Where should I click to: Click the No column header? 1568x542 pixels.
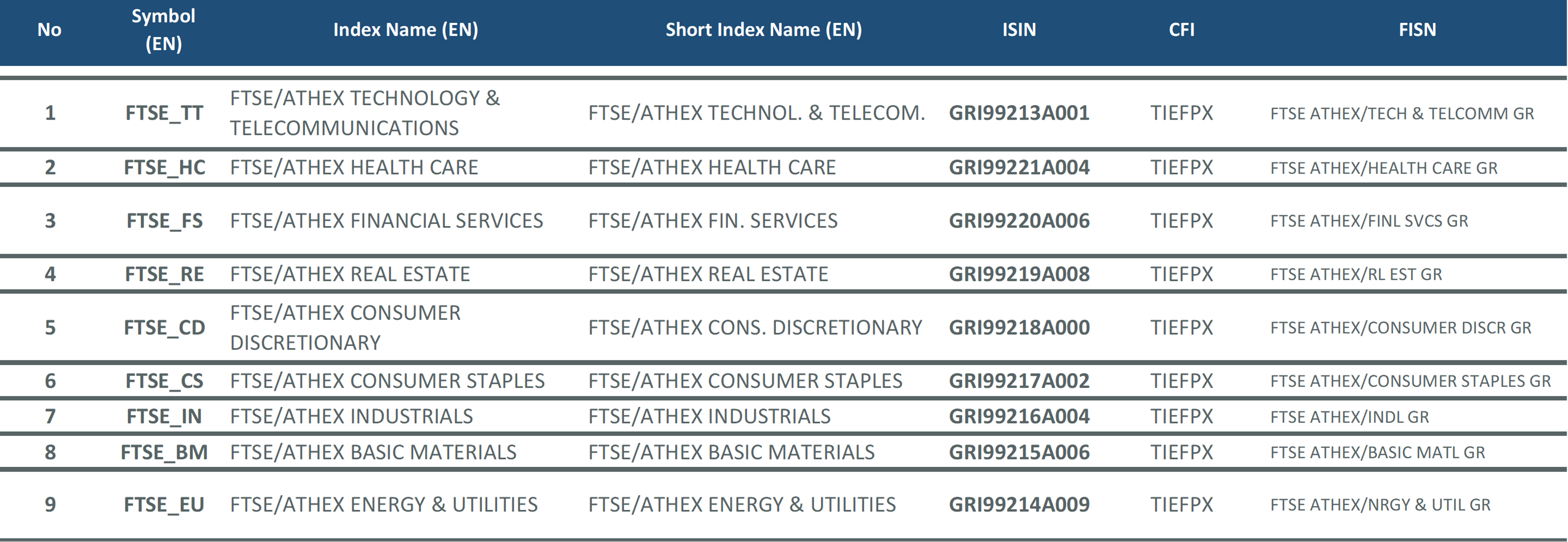pyautogui.click(x=49, y=30)
